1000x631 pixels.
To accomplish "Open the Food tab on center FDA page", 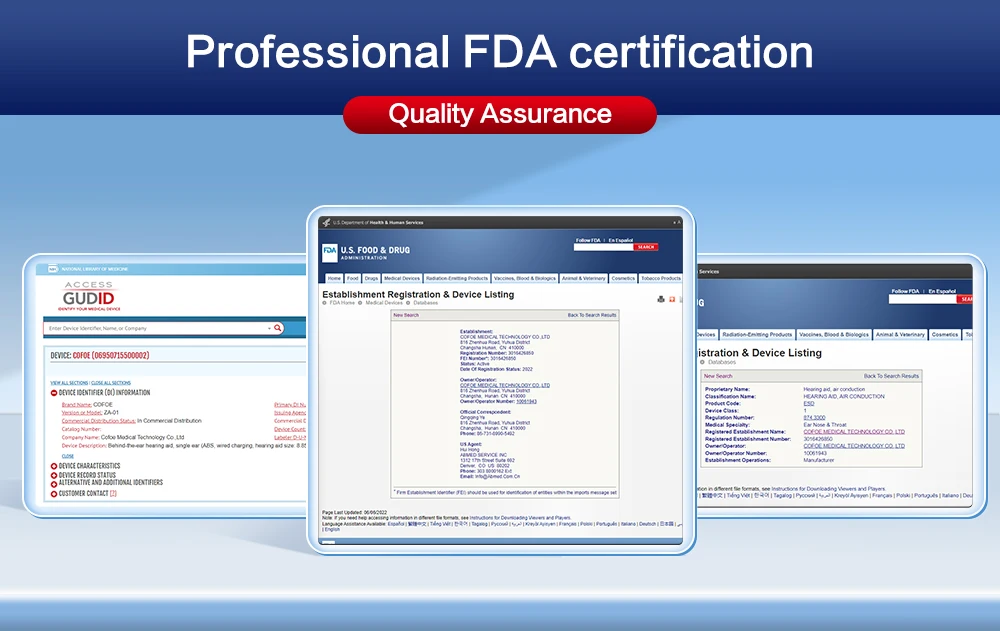I will tap(353, 279).
